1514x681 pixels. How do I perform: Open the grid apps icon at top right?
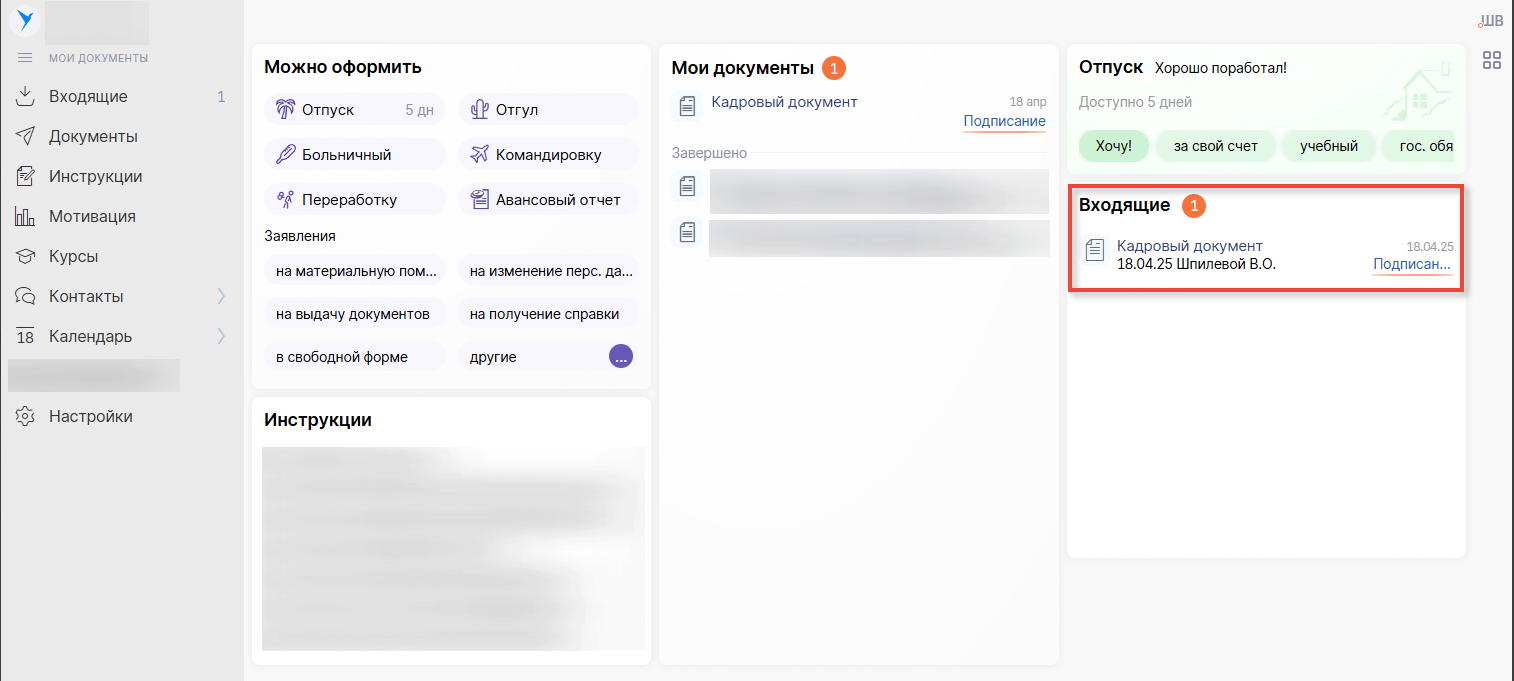(1491, 60)
